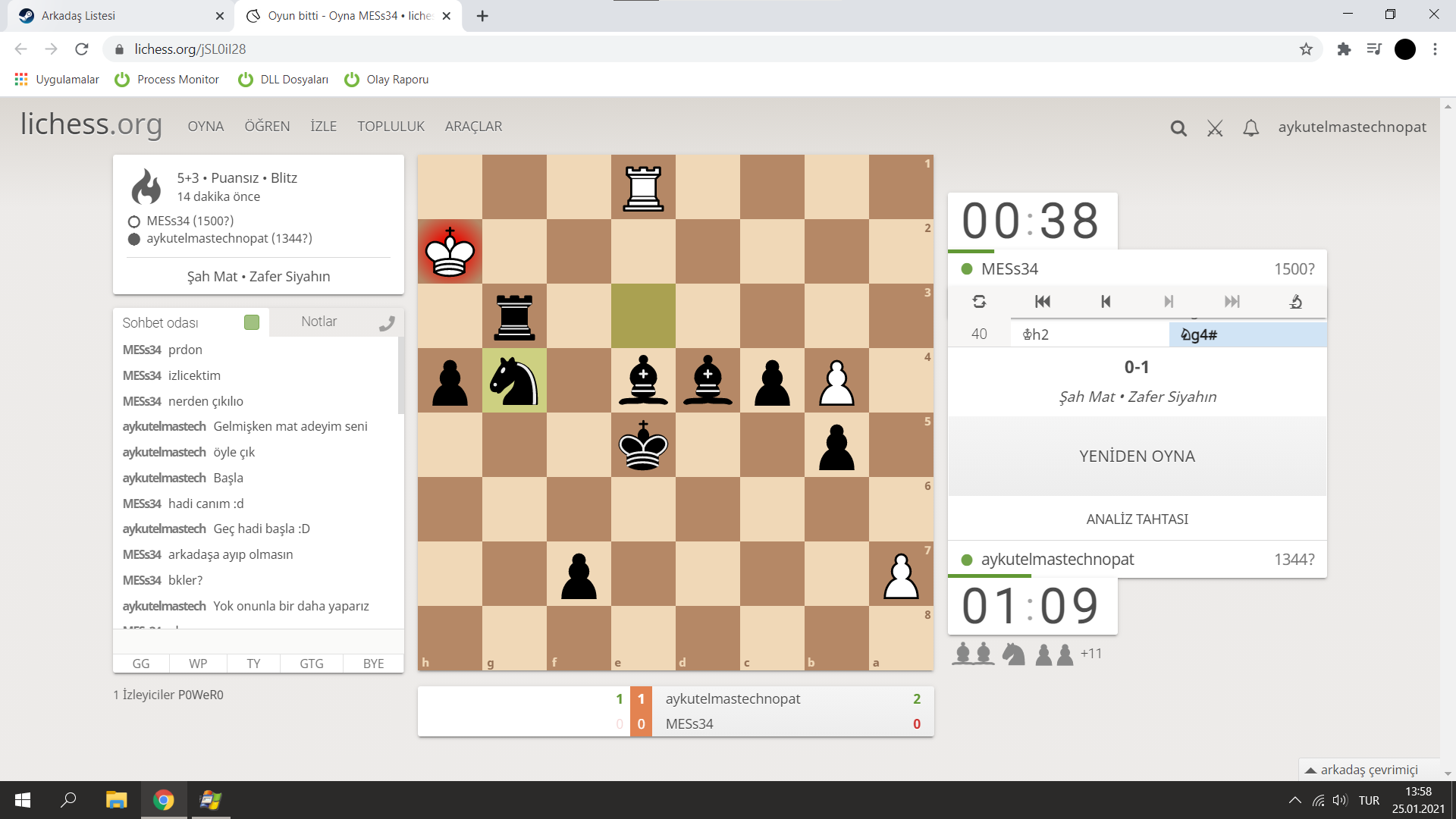Open aykutelmastechnopat user menu
The image size is (1456, 819).
pos(1351,127)
